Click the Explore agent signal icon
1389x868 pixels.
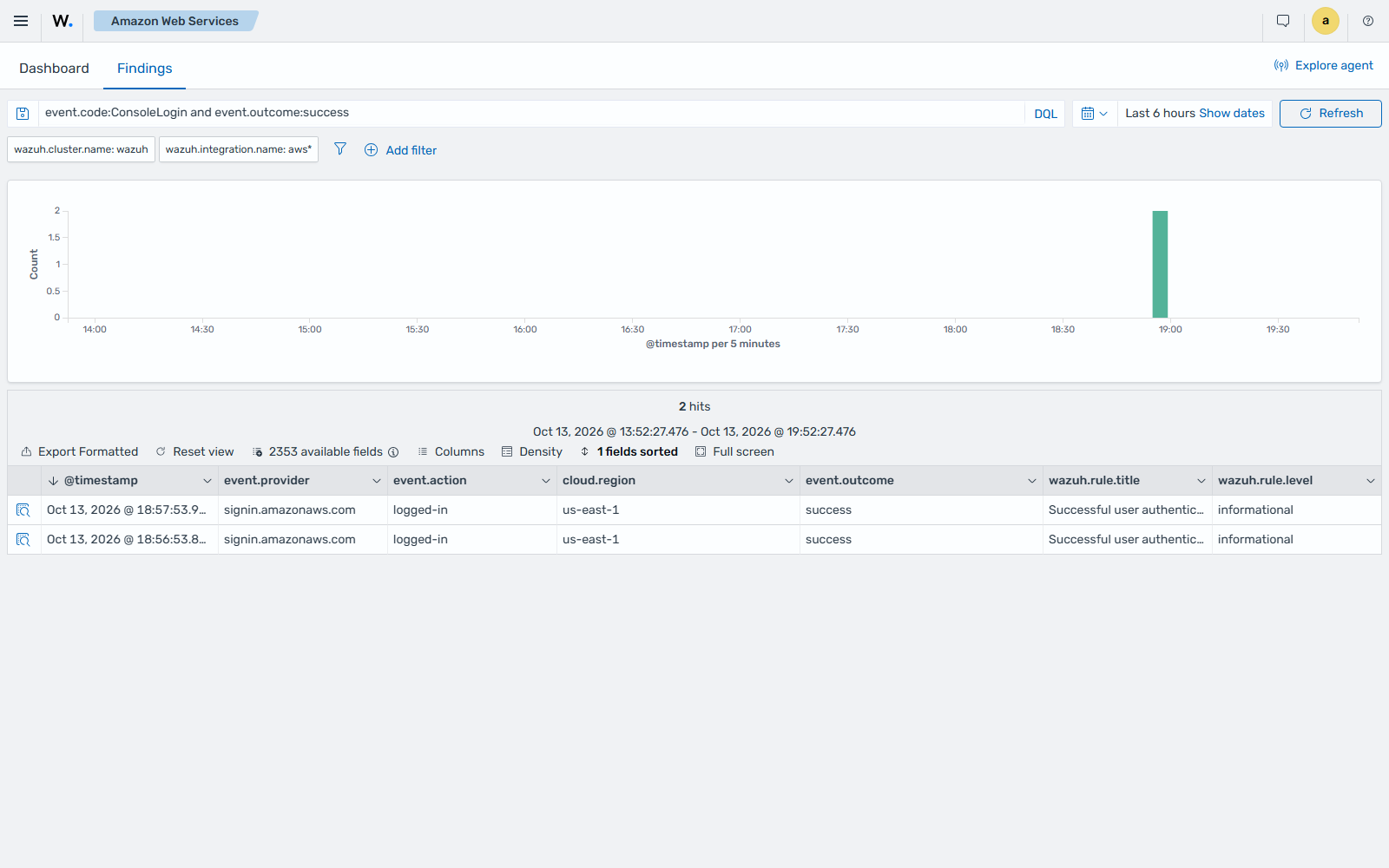[x=1281, y=65]
